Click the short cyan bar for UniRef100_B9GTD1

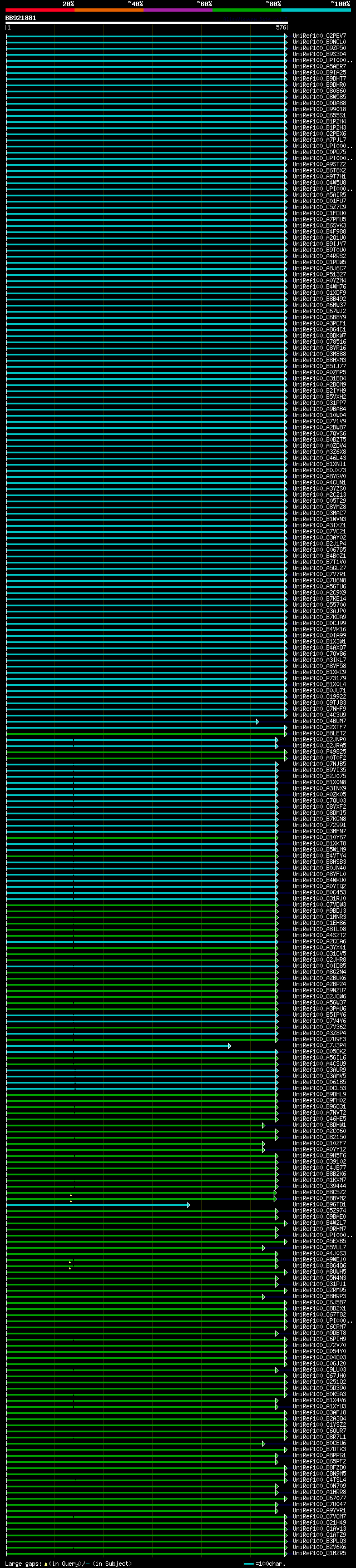coord(98,1205)
